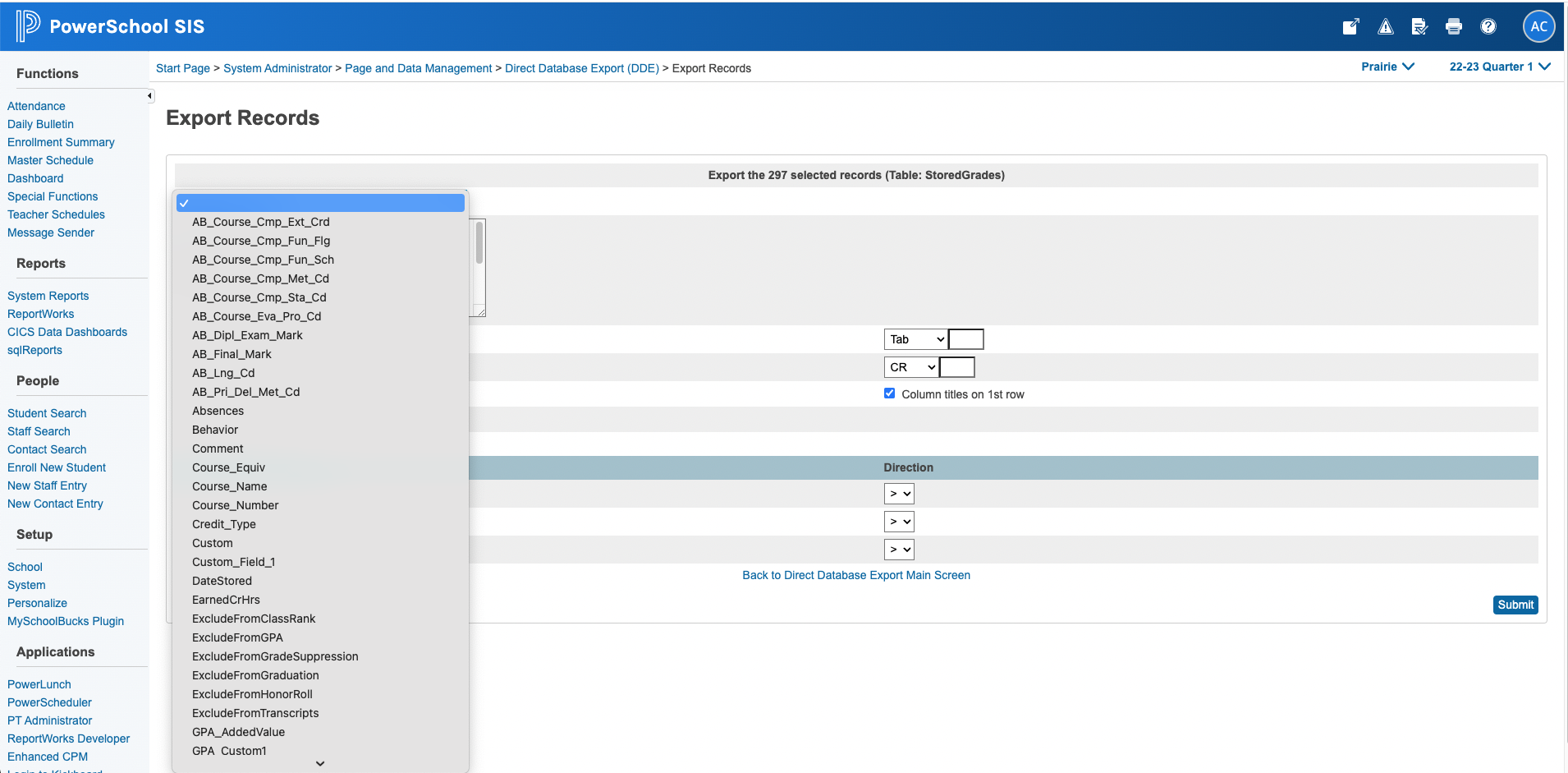Click the fields textarea scrollbar
Viewport: 1568px width, 773px height.
pos(479,243)
